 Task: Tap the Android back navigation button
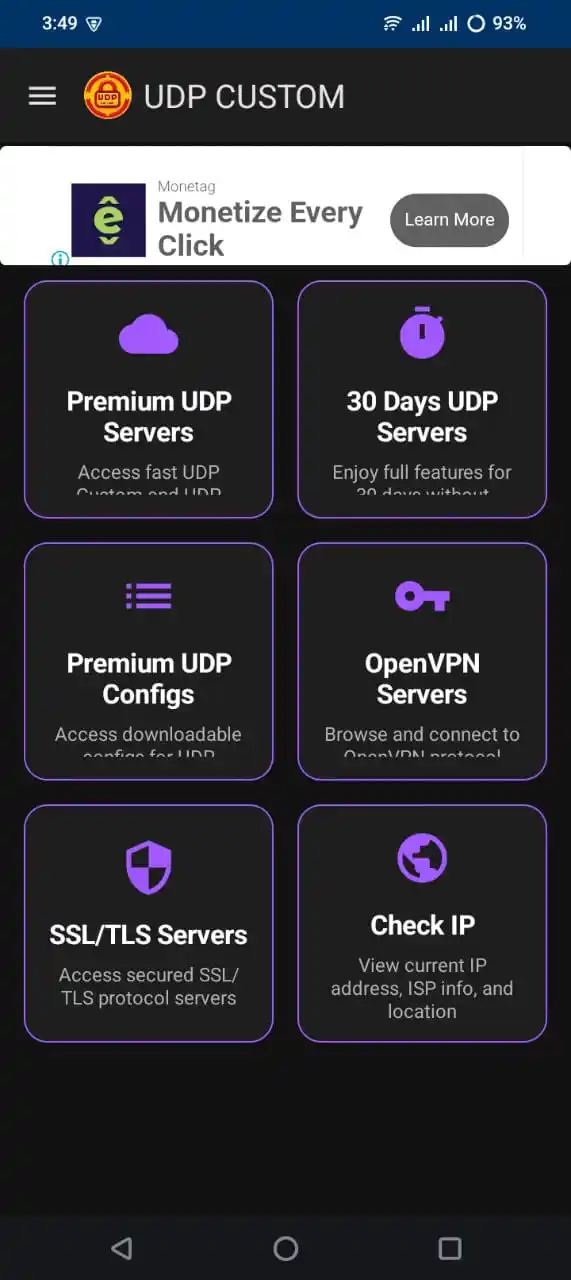121,1248
